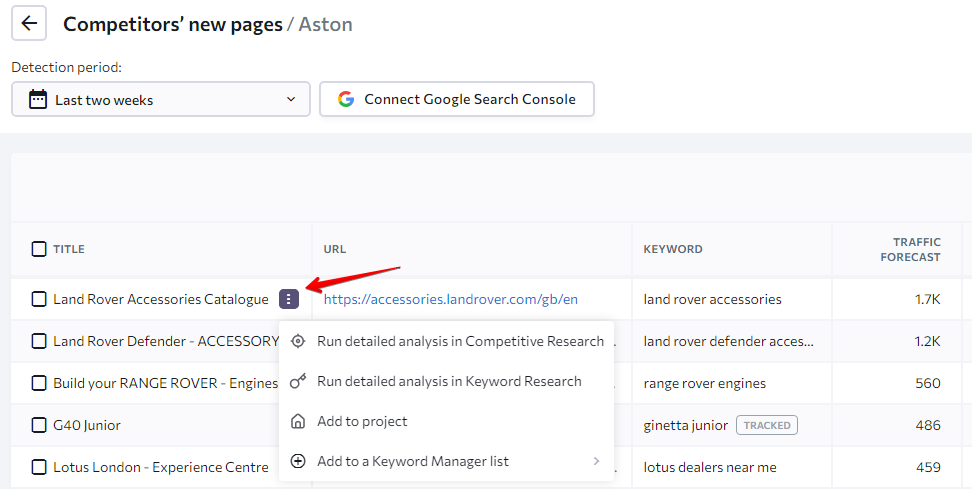Image resolution: width=972 pixels, height=489 pixels.
Task: Expand Add to a Keyword Manager list submenu arrow
Action: click(x=596, y=461)
